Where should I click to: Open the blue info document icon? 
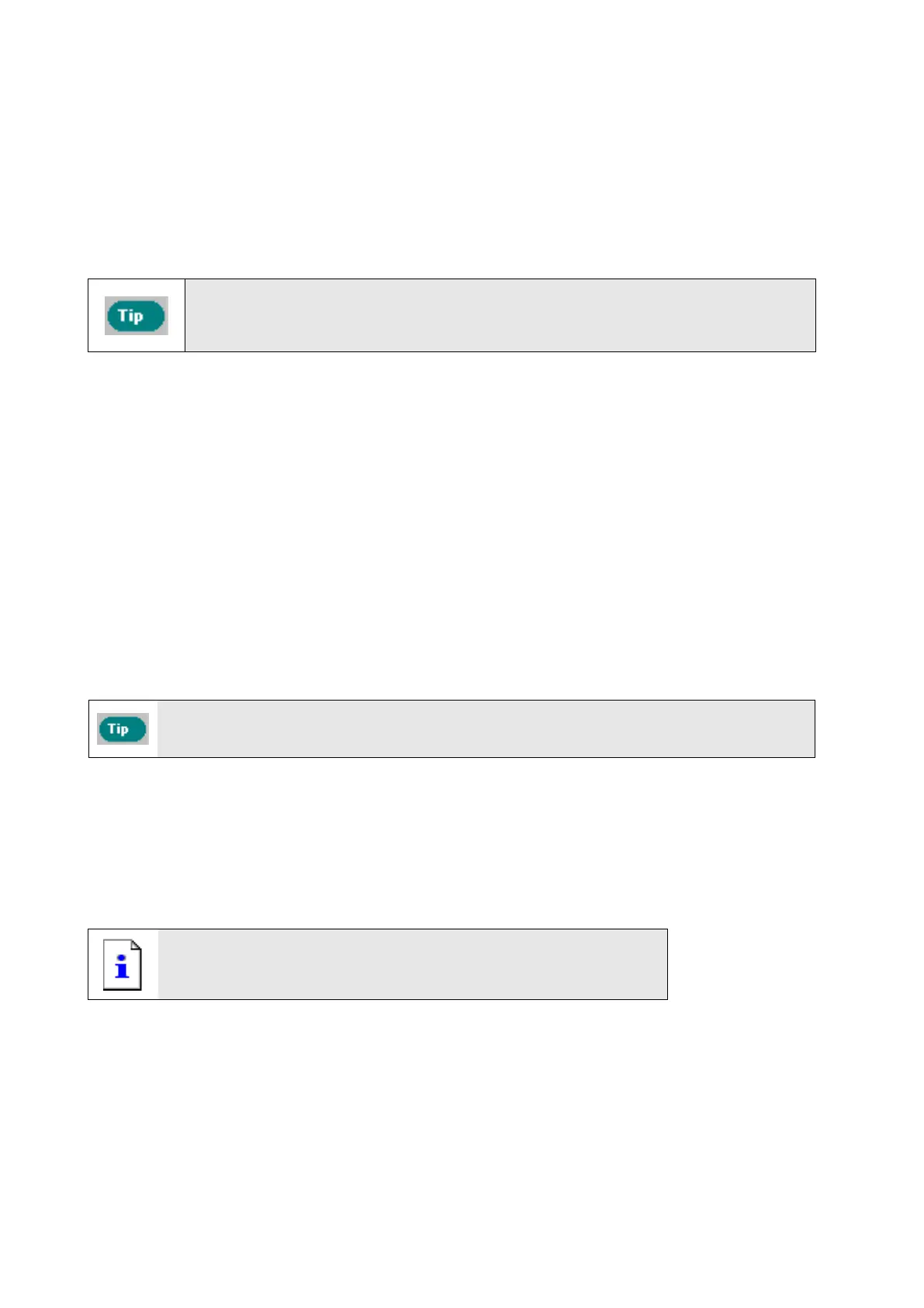pyautogui.click(x=123, y=964)
